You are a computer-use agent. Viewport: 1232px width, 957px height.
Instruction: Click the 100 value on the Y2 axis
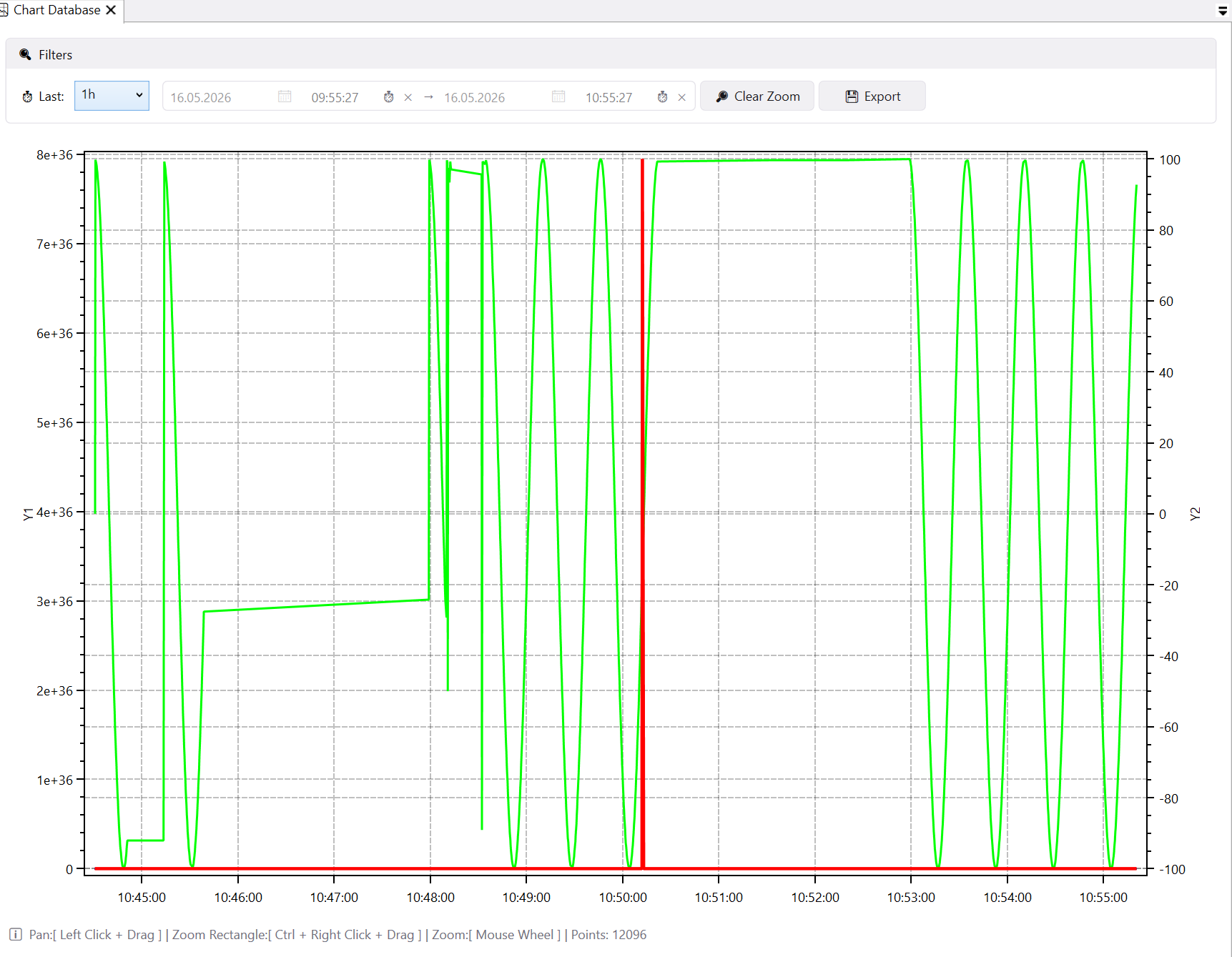click(x=1170, y=159)
